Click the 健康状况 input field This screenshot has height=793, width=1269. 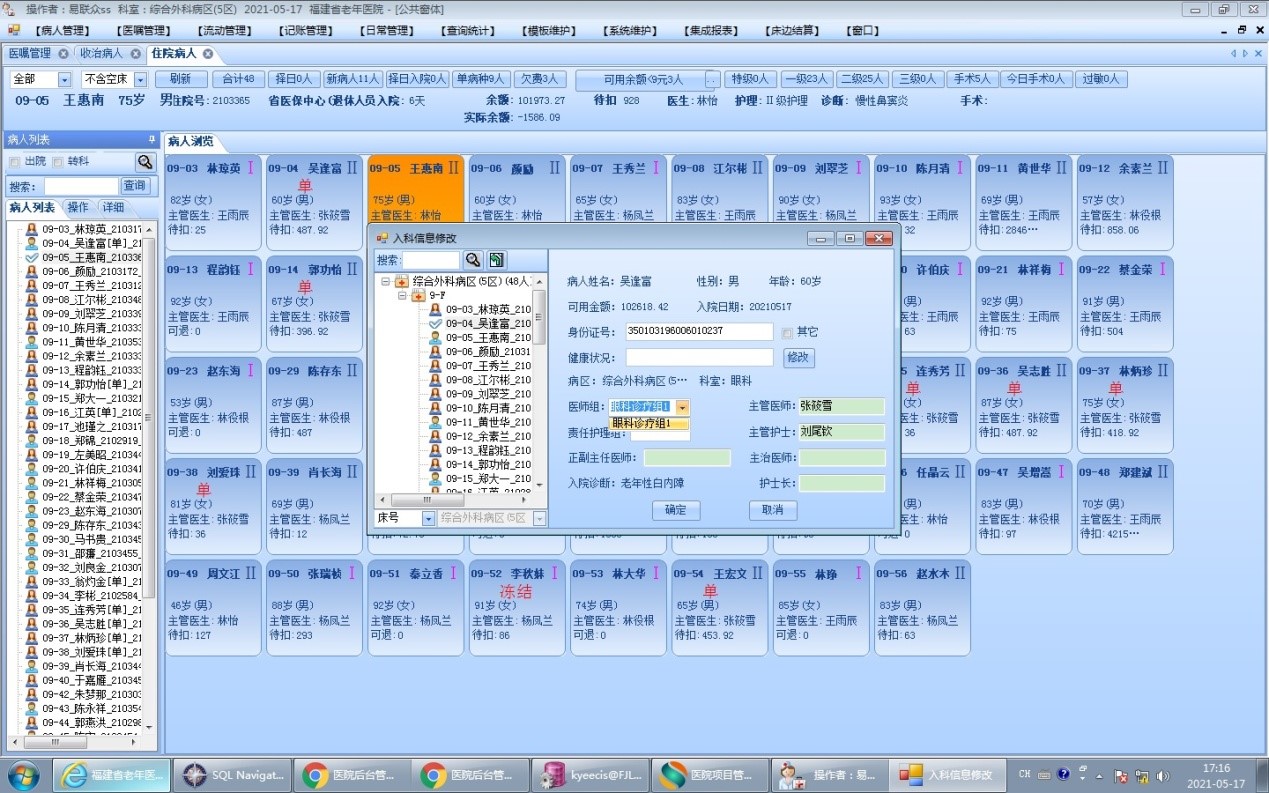(x=699, y=357)
